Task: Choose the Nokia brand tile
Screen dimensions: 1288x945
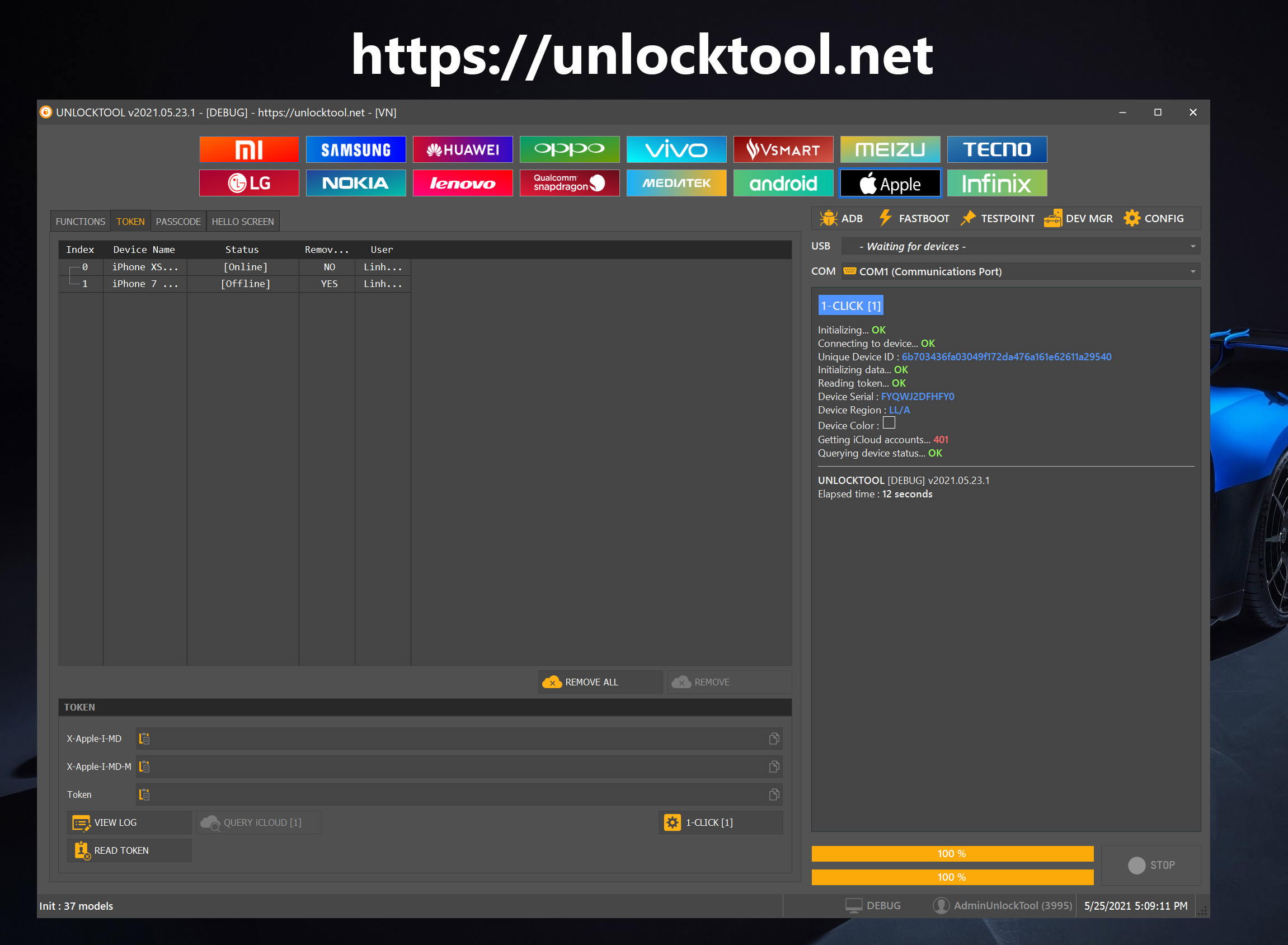Action: (x=356, y=183)
